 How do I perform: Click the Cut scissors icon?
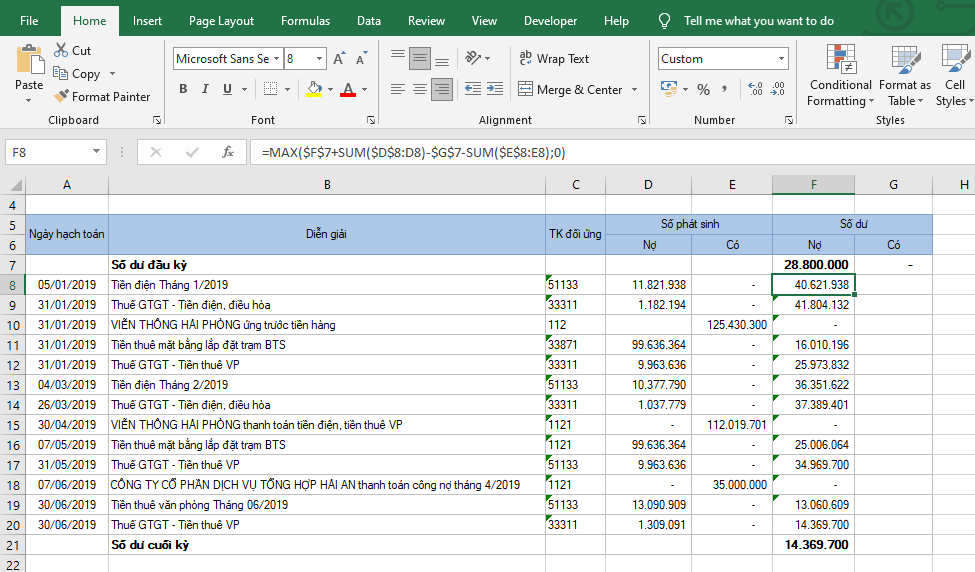[61, 50]
